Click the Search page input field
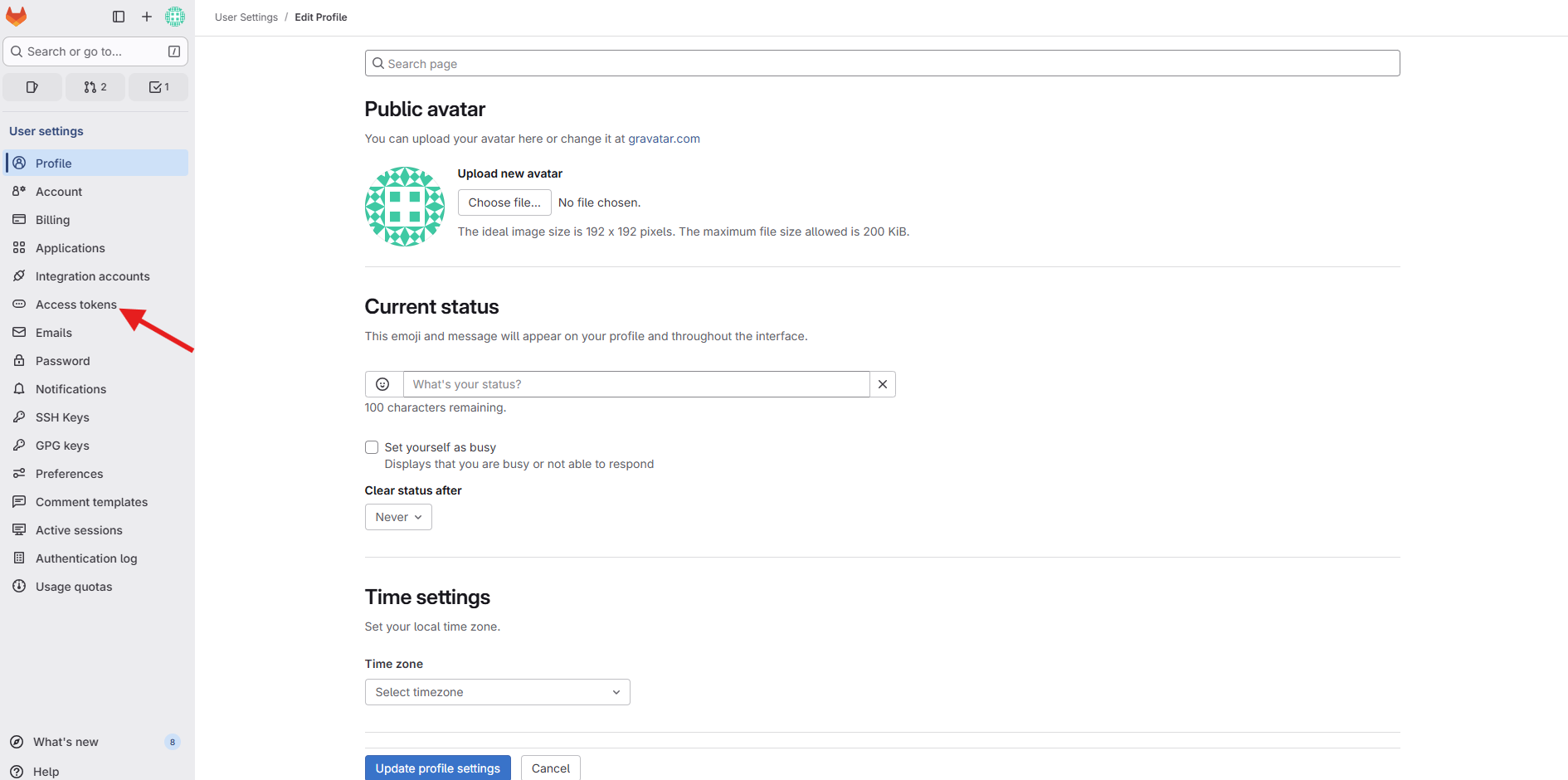 (x=881, y=63)
